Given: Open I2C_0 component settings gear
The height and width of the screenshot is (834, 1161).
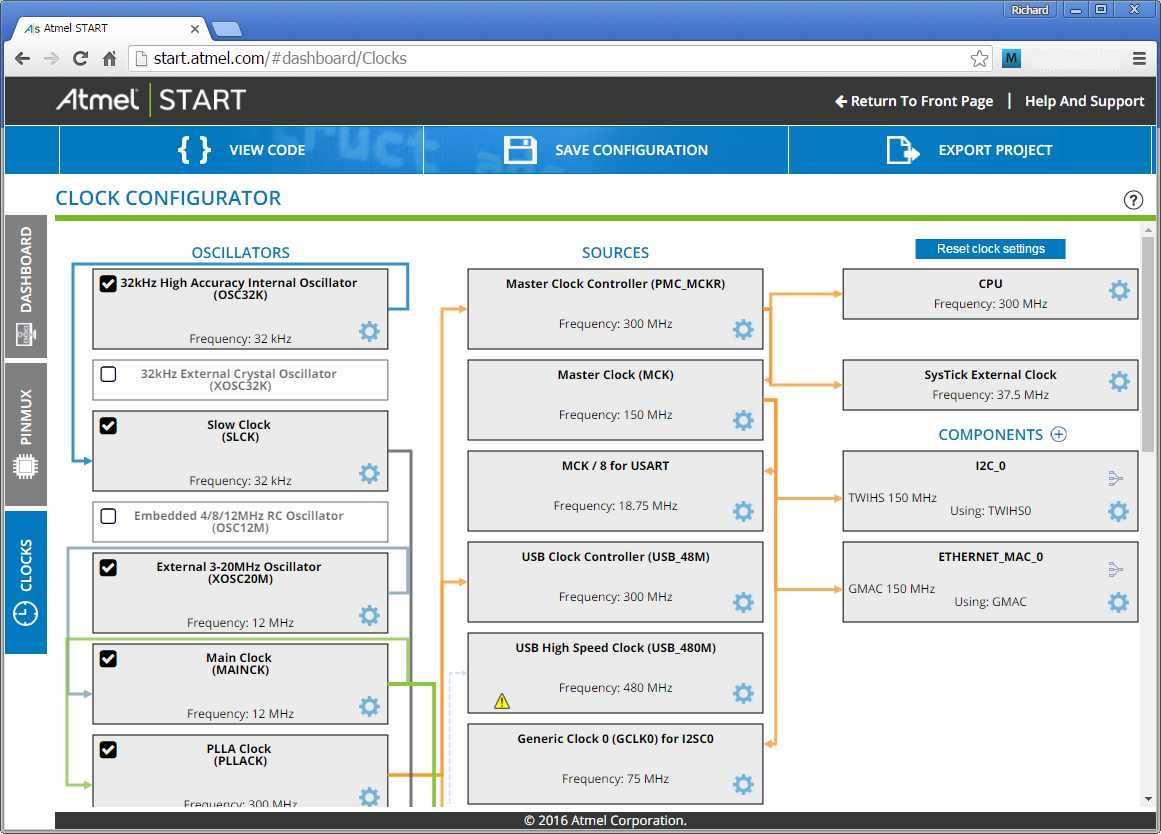Looking at the screenshot, I should click(x=1118, y=511).
